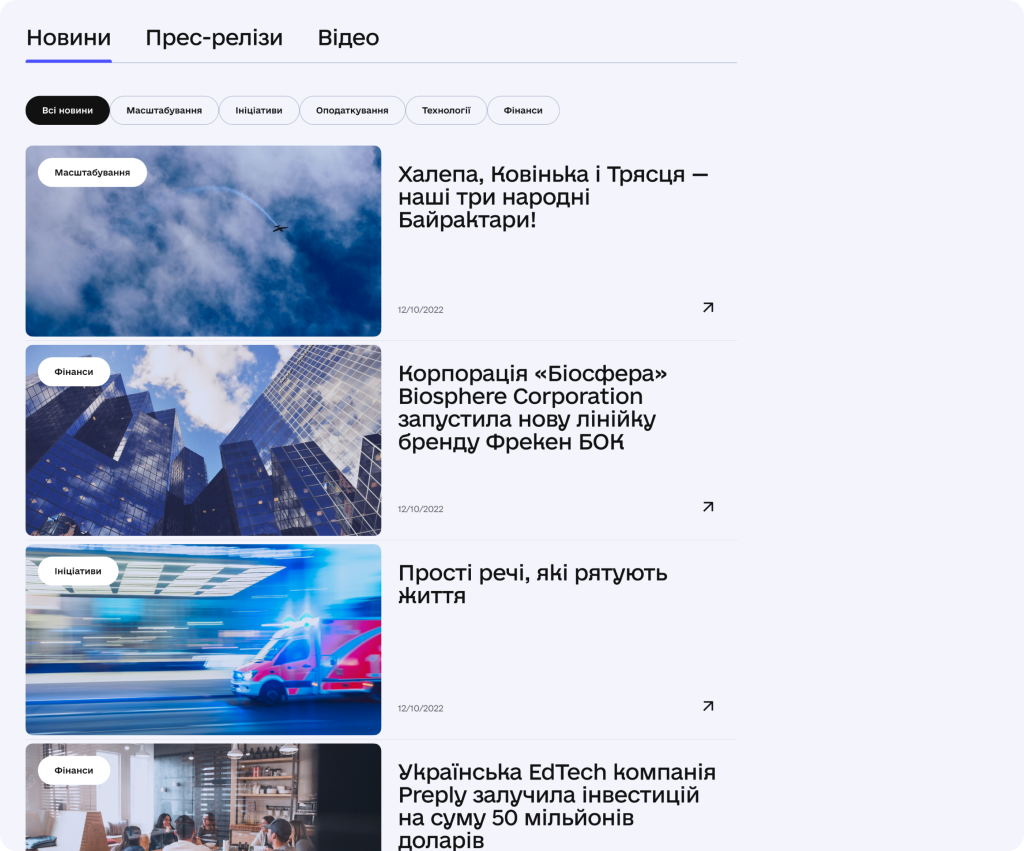Switch to the Прес-релізи tab
This screenshot has width=1024, height=851.
click(x=214, y=38)
